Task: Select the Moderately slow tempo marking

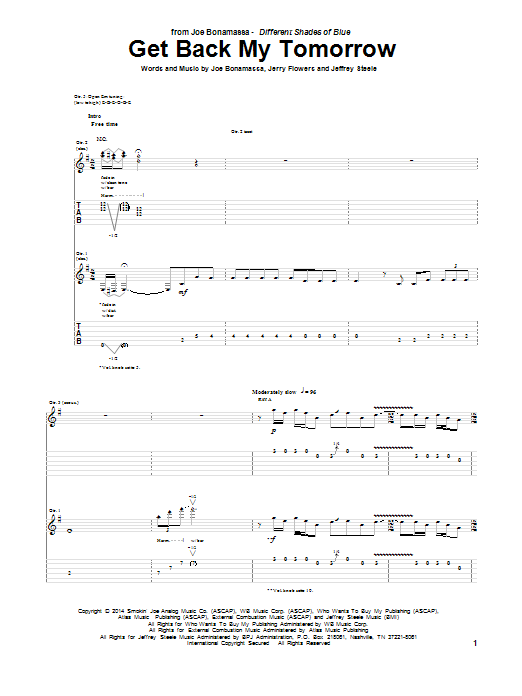Action: point(274,392)
